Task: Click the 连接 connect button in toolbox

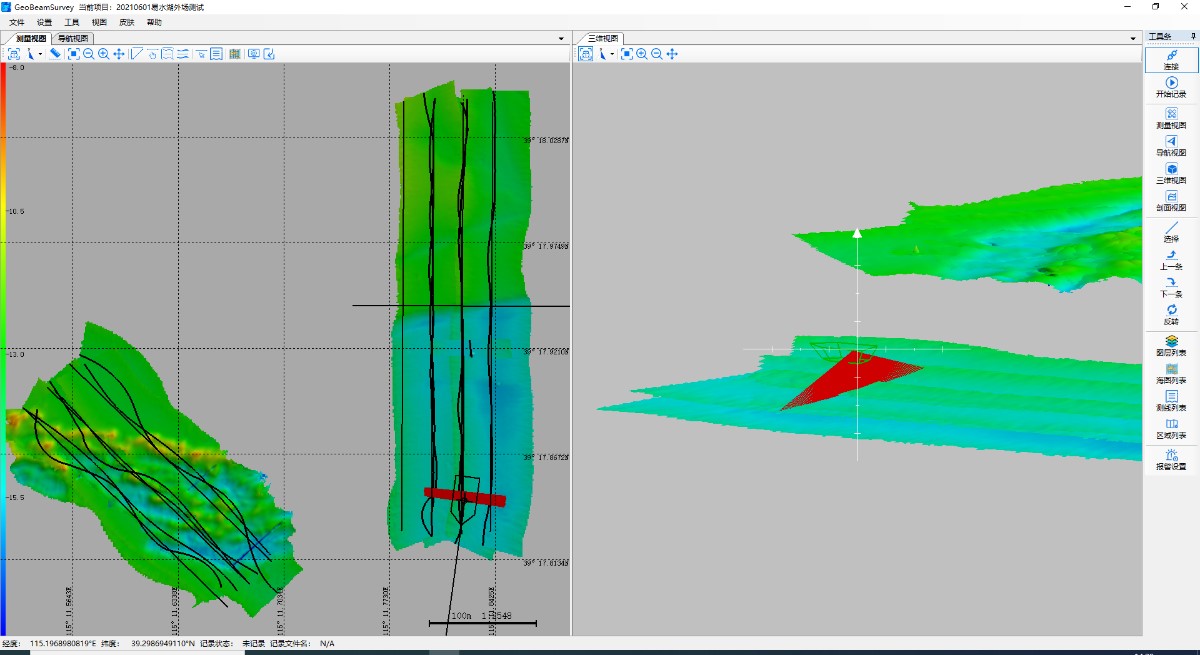Action: (x=1171, y=59)
